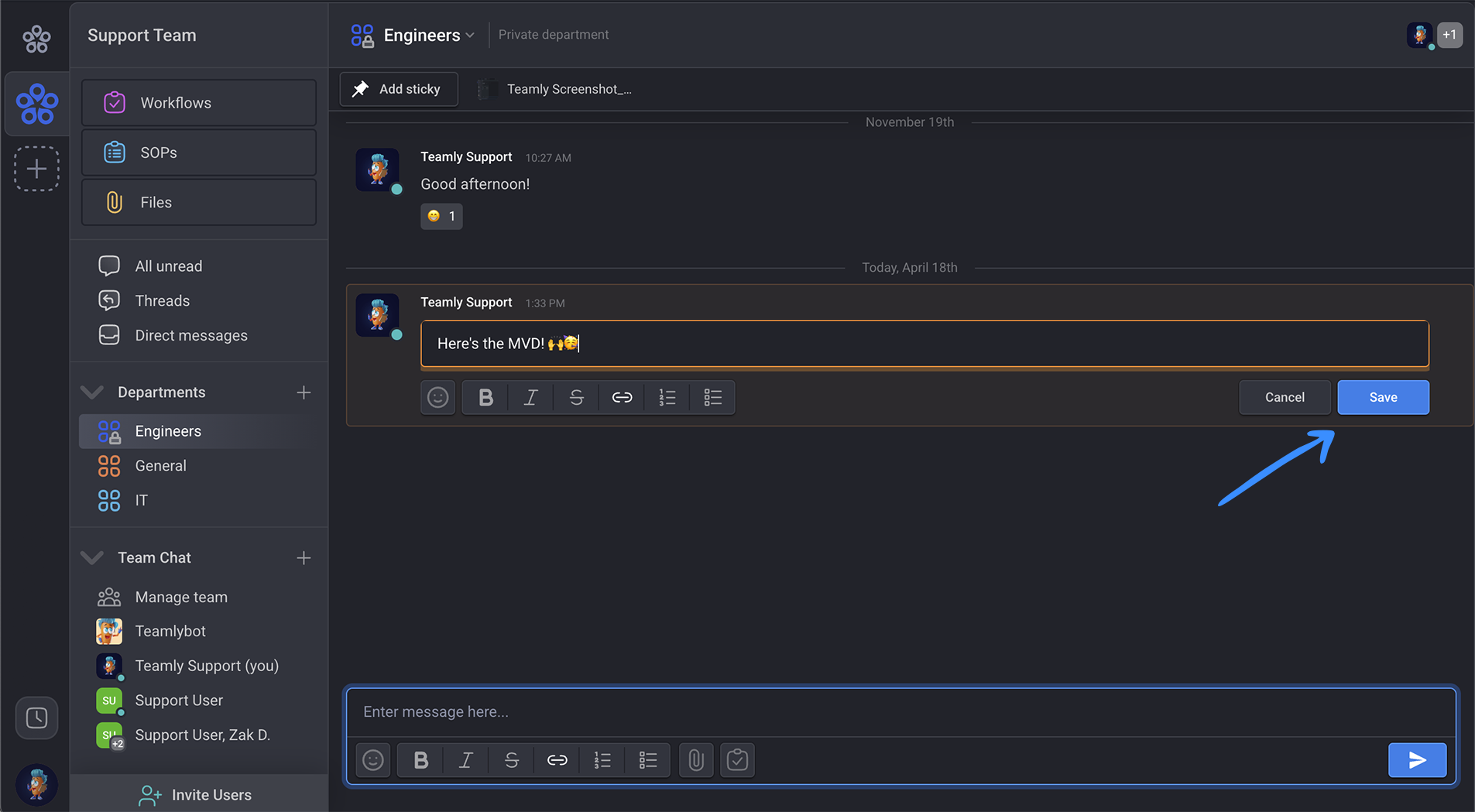Insert bulleted list in the edit toolbar
The height and width of the screenshot is (812, 1475).
point(713,397)
